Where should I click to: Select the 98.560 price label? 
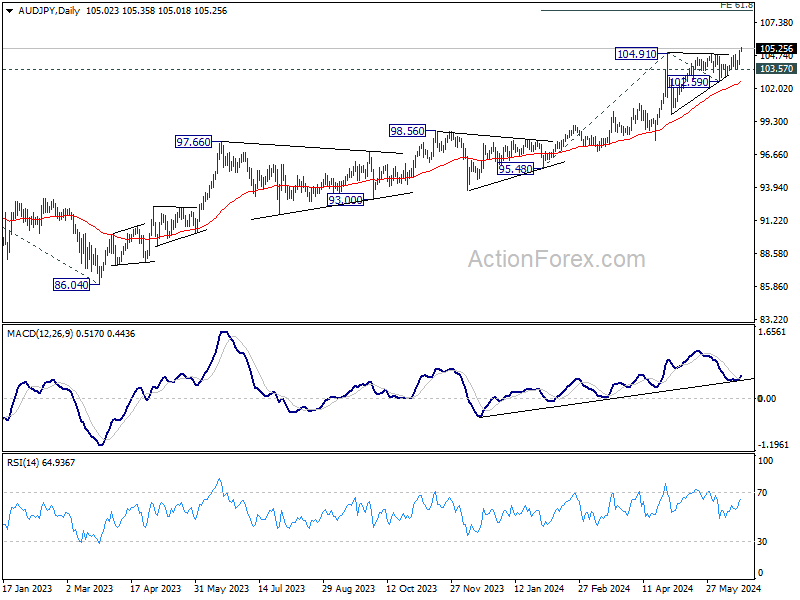[x=407, y=131]
